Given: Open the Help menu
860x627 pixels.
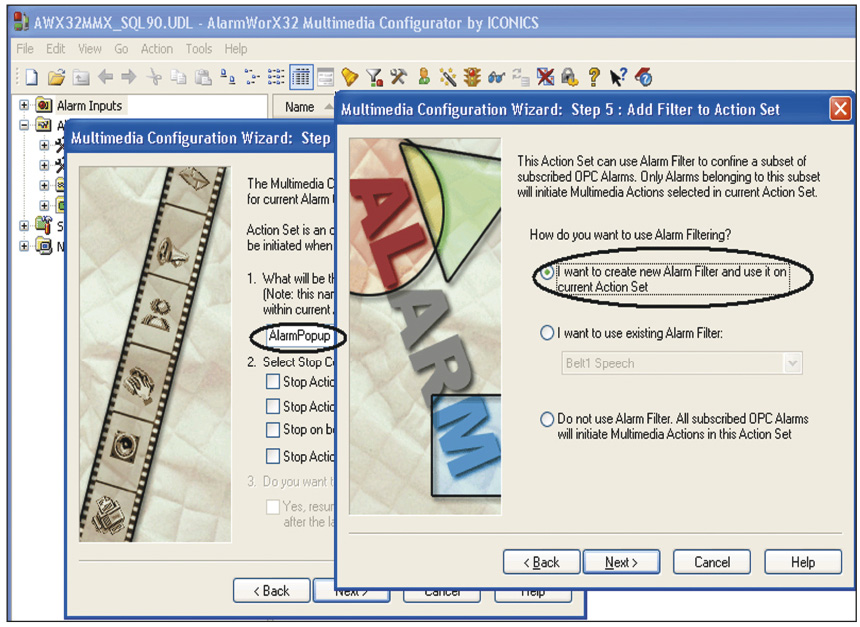Looking at the screenshot, I should tap(236, 49).
